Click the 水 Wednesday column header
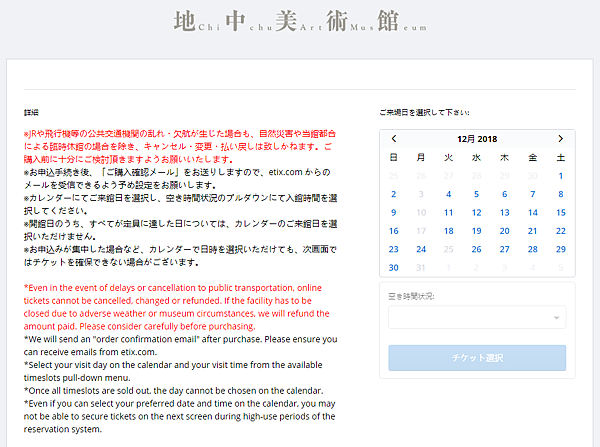This screenshot has height=447, width=600. (476, 157)
